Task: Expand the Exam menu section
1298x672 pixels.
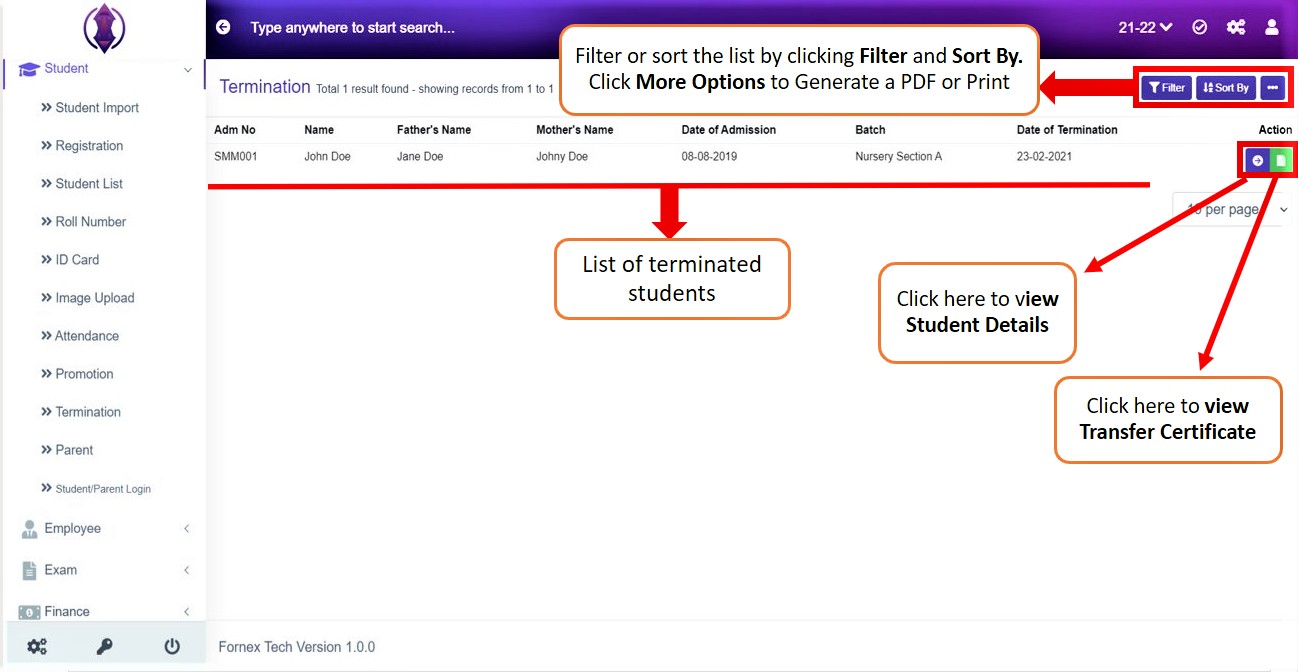Action: (103, 570)
